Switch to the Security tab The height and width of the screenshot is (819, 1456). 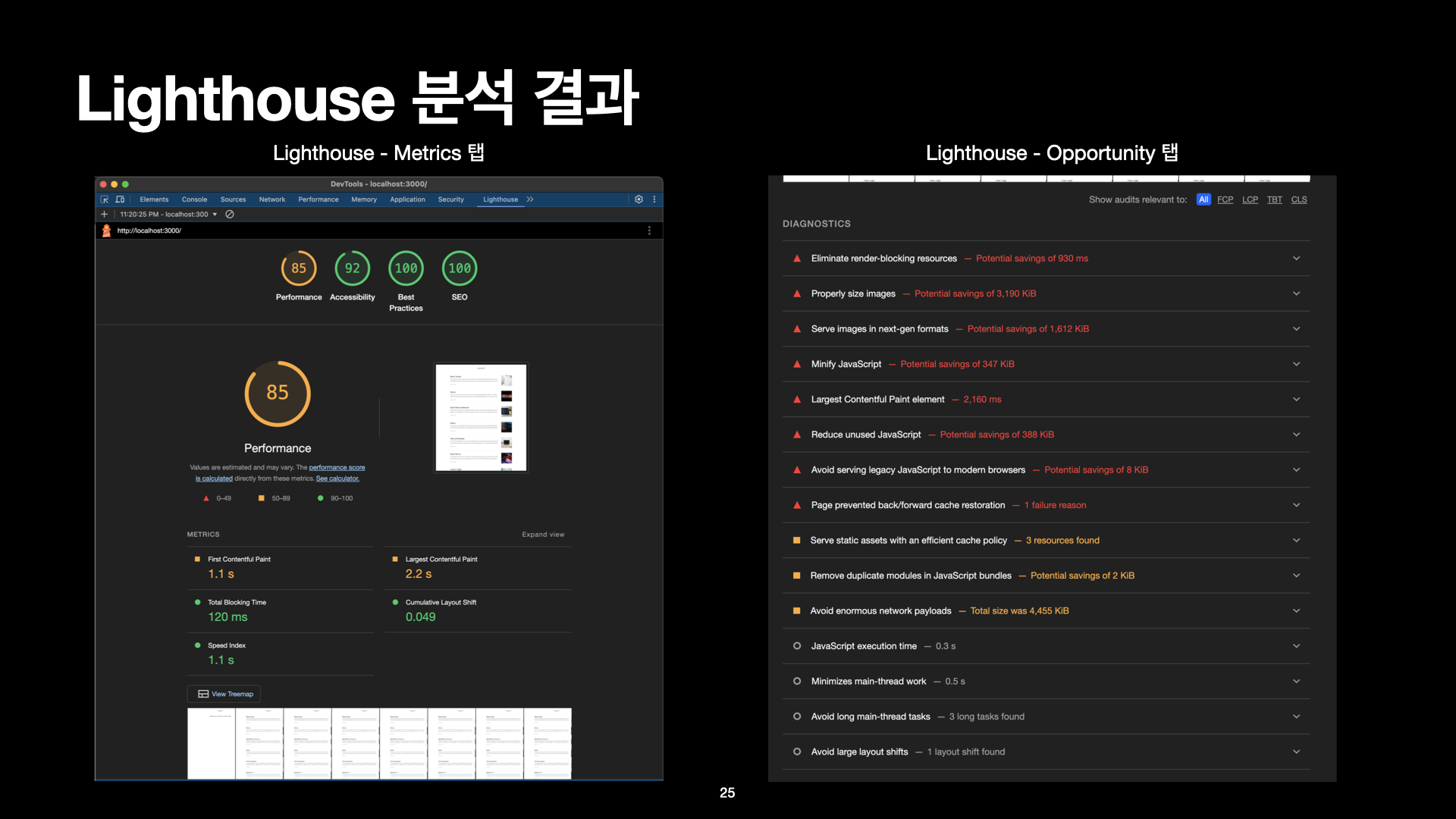pos(450,199)
